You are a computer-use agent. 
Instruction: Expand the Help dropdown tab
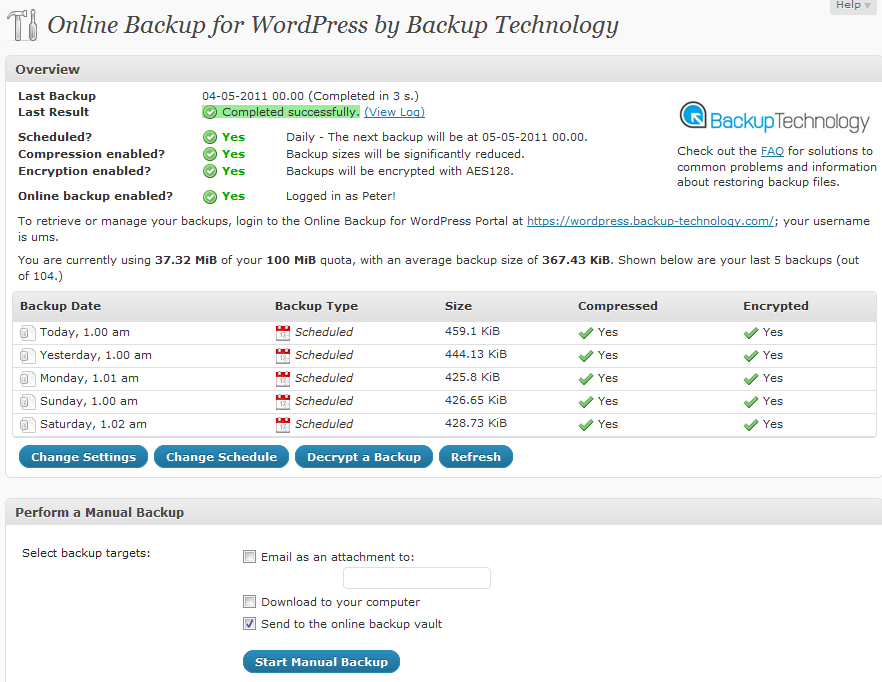(853, 6)
